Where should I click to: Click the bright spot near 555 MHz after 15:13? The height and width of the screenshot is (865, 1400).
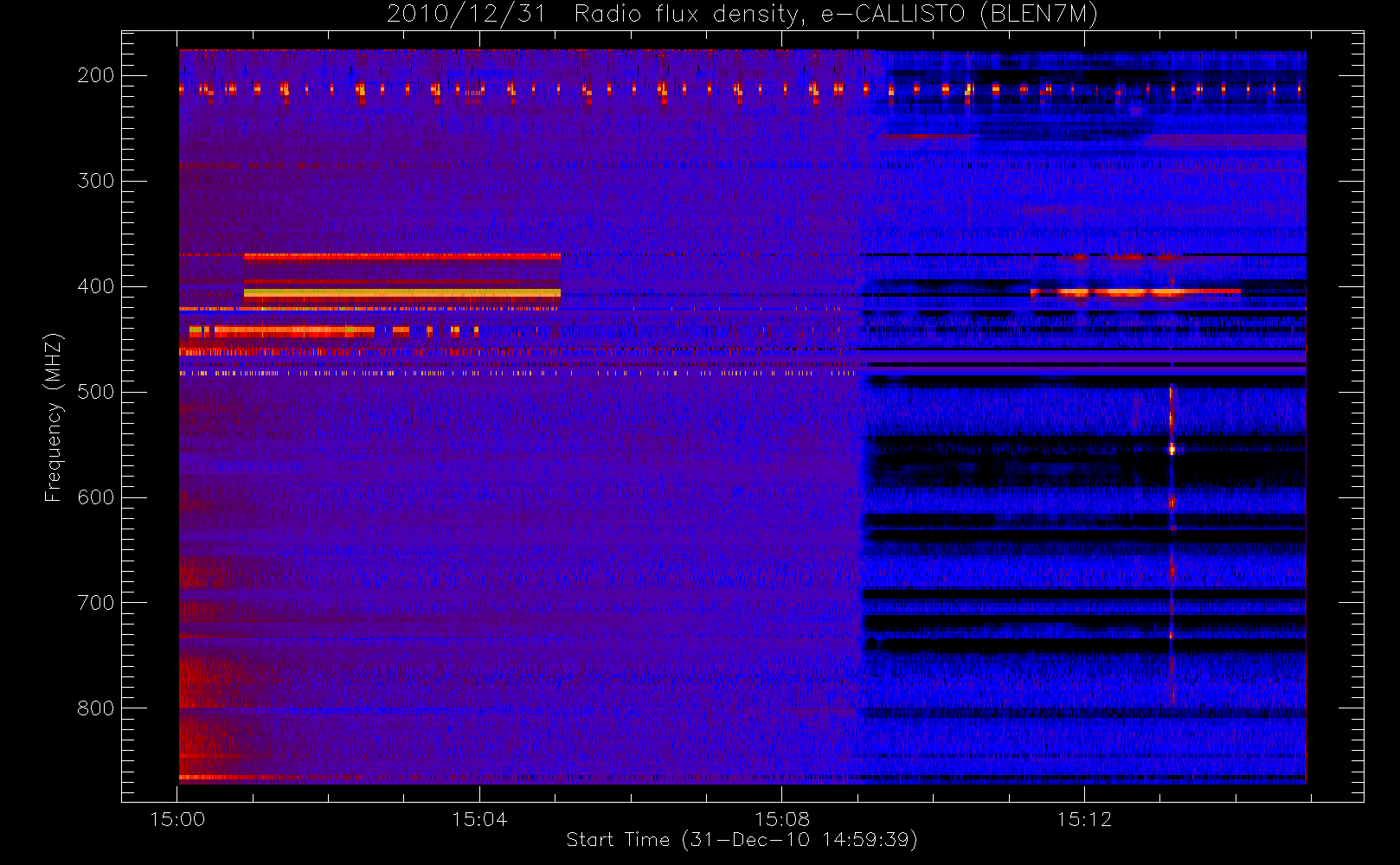[x=1172, y=449]
